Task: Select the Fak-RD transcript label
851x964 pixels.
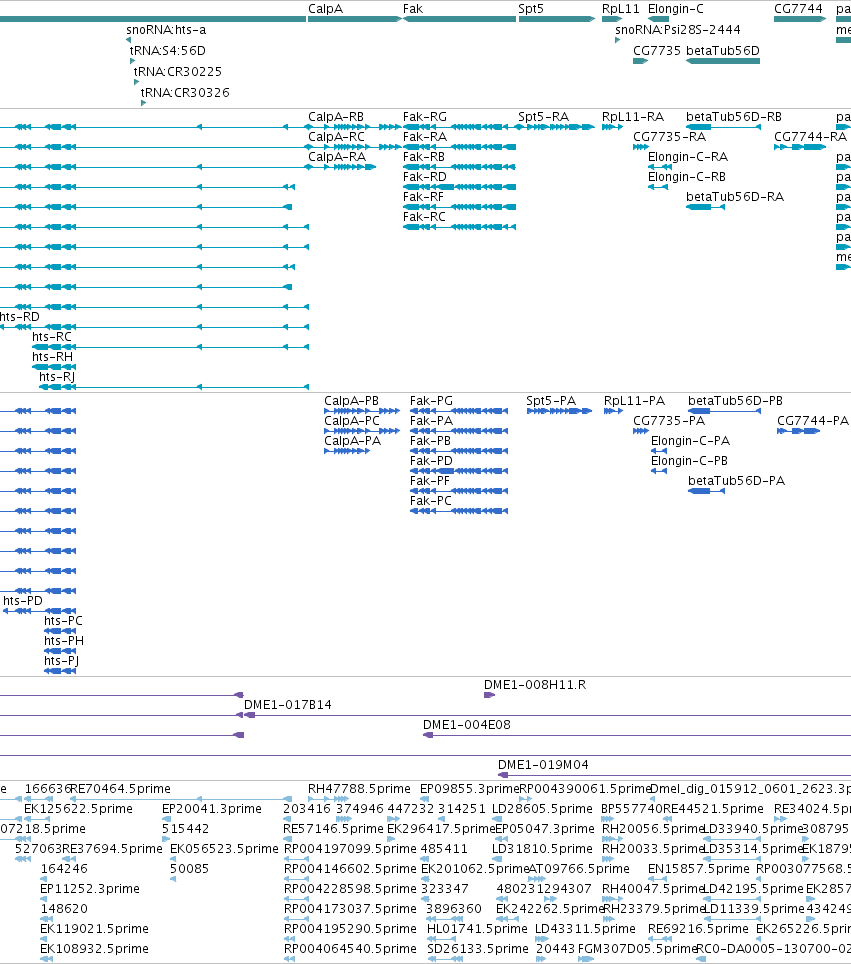Action: click(x=424, y=177)
